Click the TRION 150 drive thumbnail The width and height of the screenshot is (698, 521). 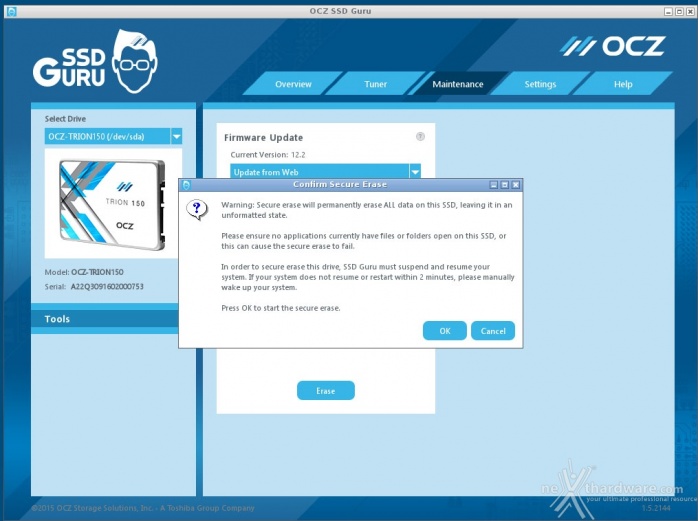113,204
